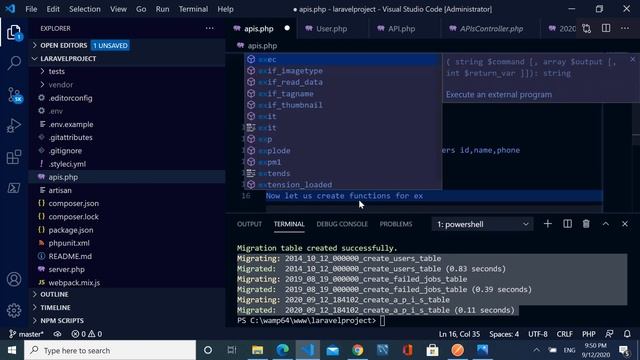Image resolution: width=640 pixels, height=360 pixels.
Task: Open .env.example in the explorer
Action: [127, 124]
